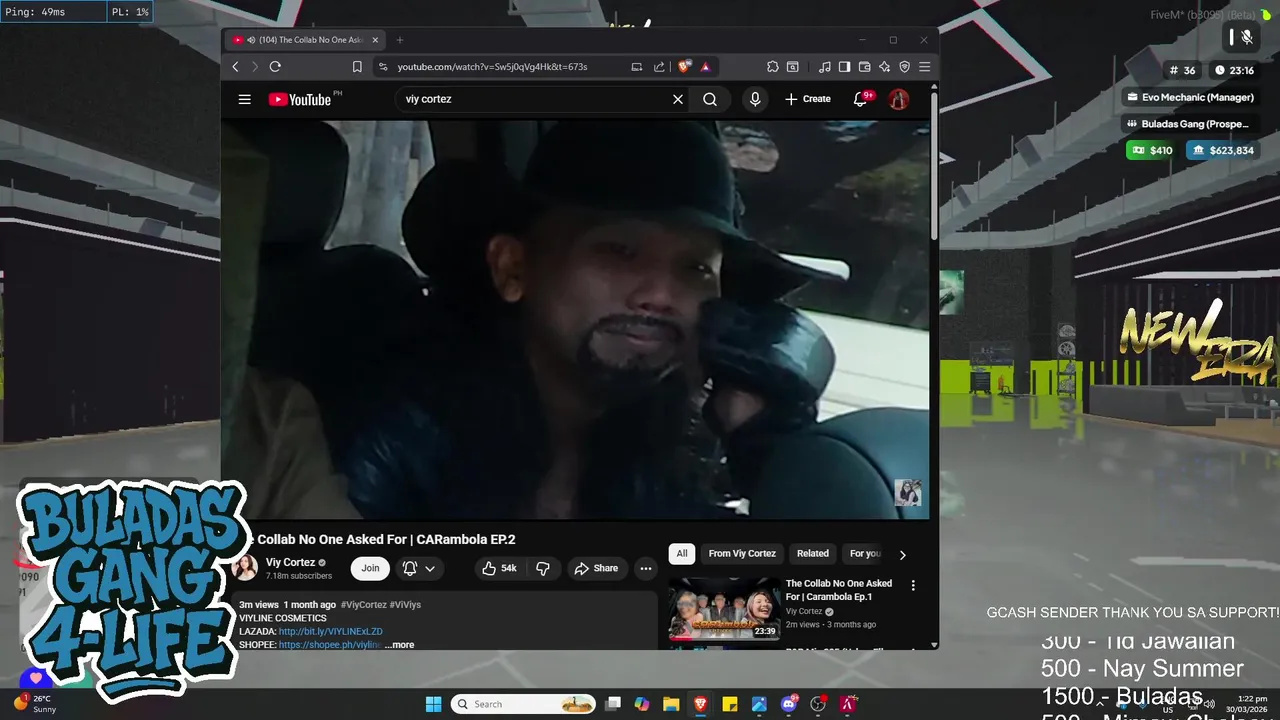Expand the description with ...more

[x=399, y=645]
